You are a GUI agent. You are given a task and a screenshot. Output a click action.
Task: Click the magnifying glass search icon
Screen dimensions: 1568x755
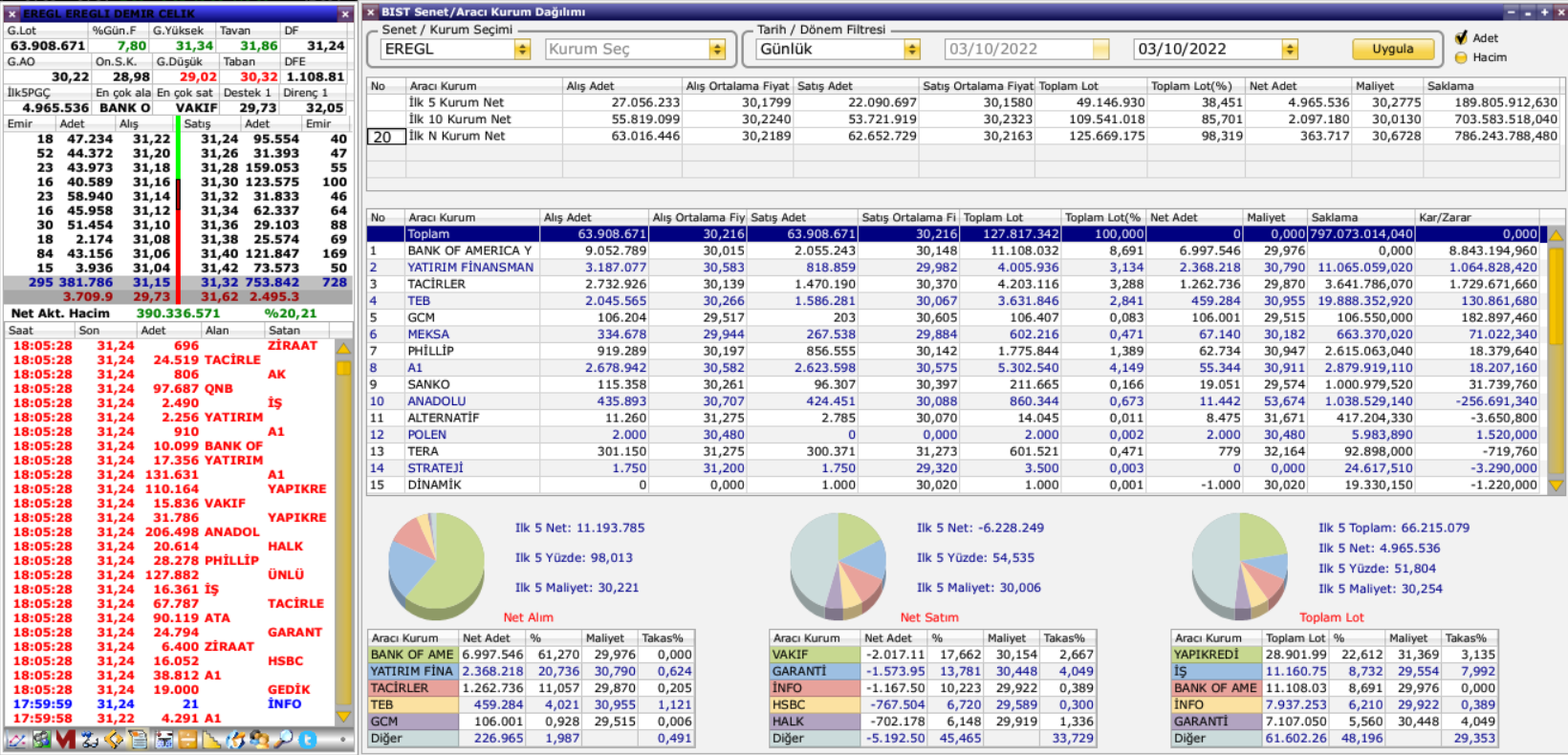pyautogui.click(x=283, y=740)
